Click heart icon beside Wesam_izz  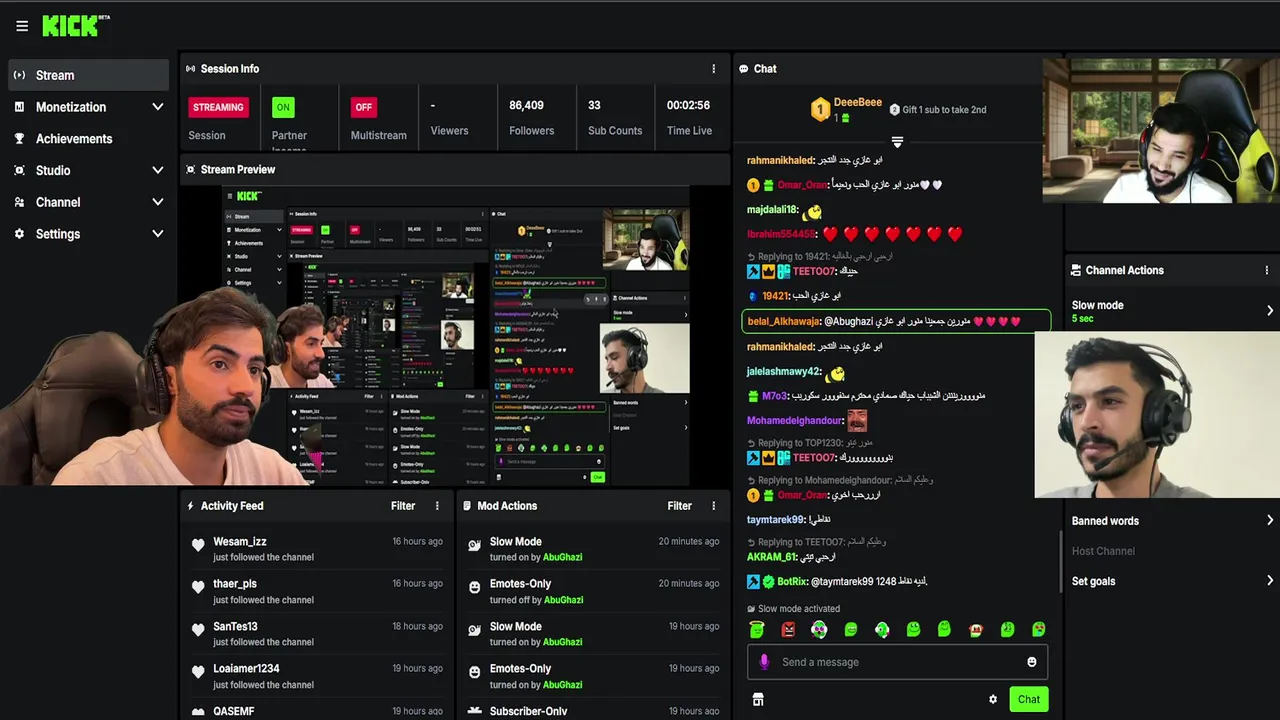198,545
